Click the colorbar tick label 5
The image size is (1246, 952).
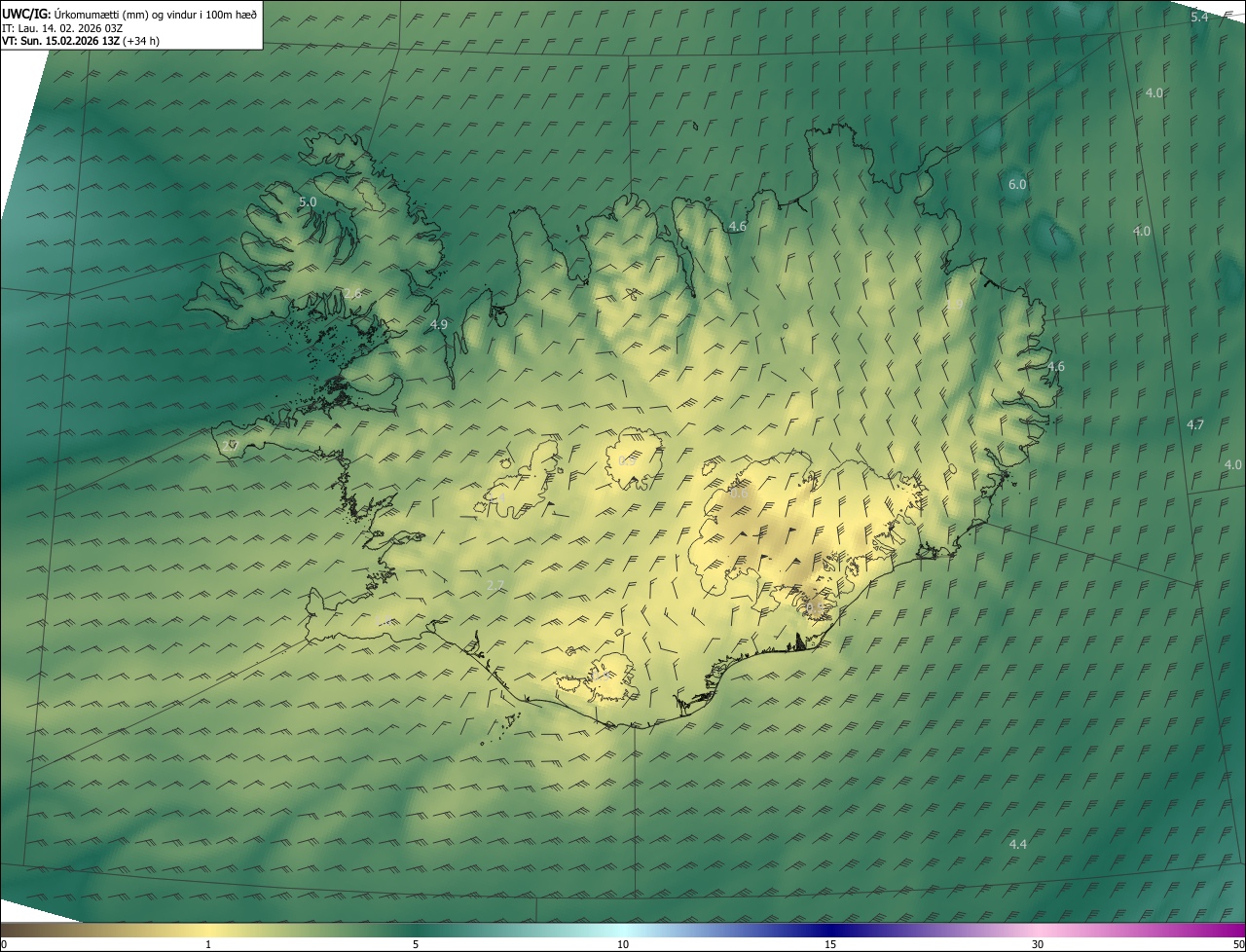coord(416,944)
